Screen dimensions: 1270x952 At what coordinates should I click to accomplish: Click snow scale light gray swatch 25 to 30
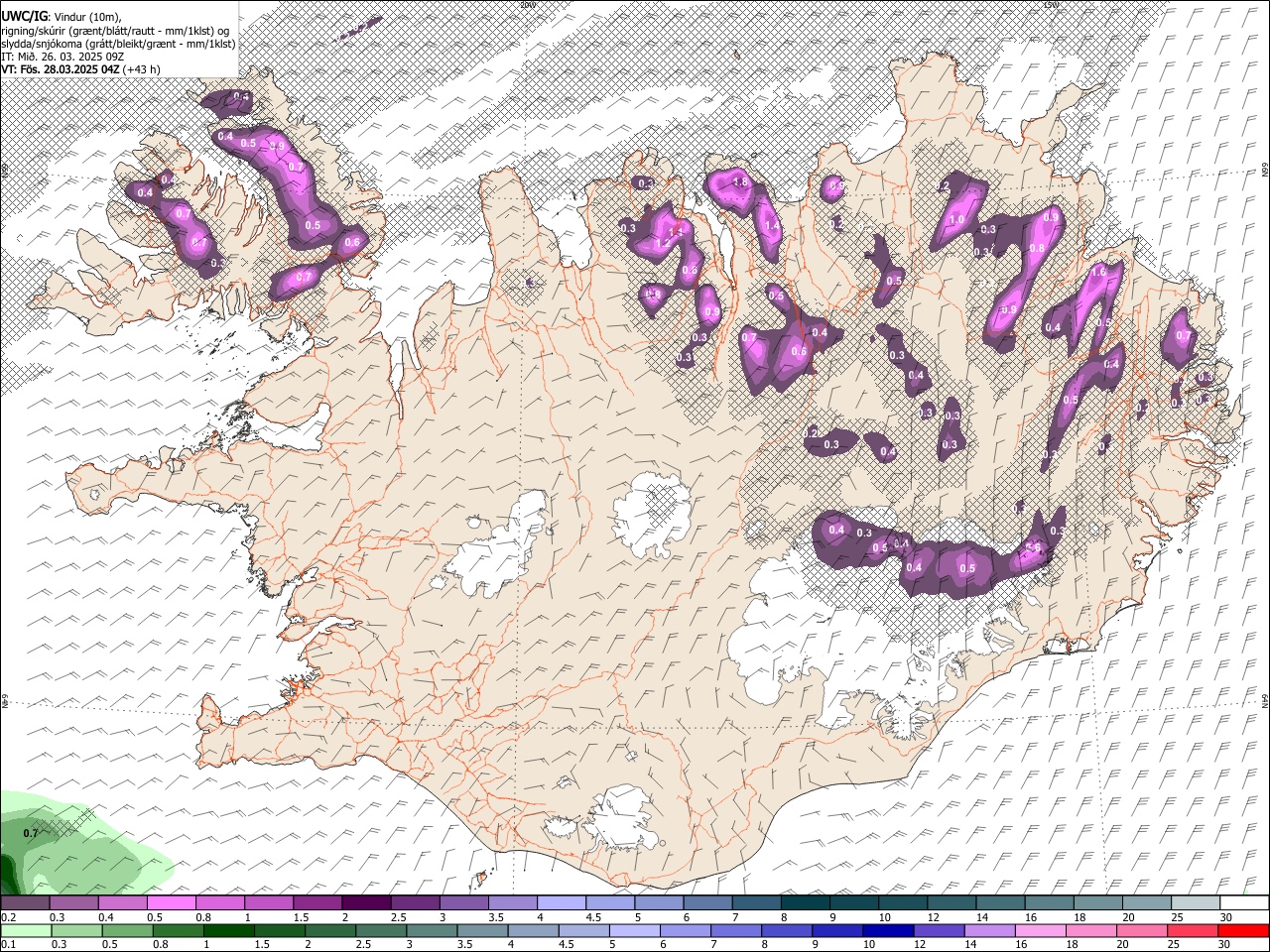point(1196,902)
